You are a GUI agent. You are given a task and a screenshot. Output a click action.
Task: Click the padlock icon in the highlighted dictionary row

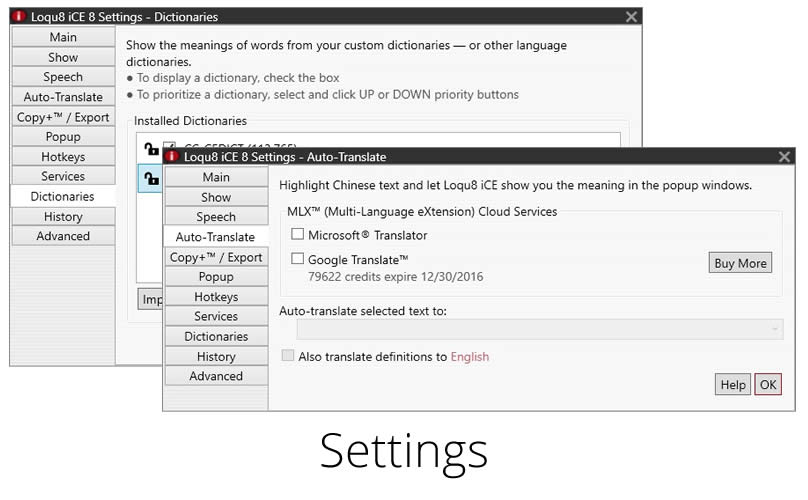click(x=151, y=178)
